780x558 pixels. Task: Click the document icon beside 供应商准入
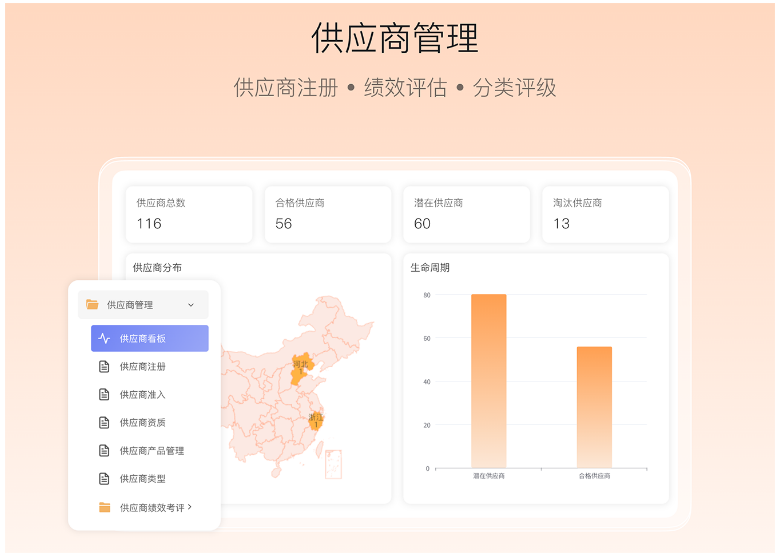[x=104, y=395]
